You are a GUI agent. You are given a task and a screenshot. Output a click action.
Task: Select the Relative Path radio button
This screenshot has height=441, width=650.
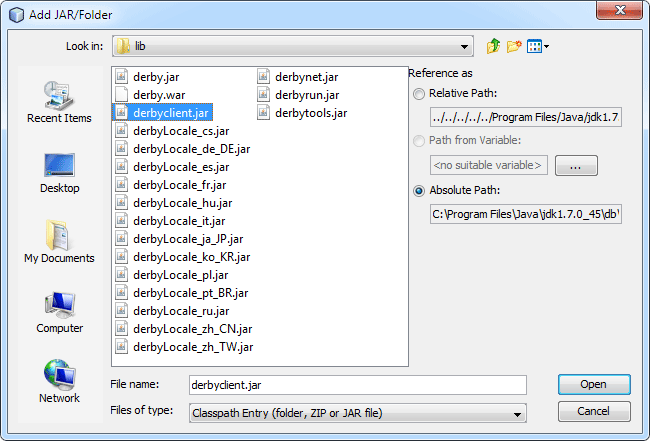419,93
